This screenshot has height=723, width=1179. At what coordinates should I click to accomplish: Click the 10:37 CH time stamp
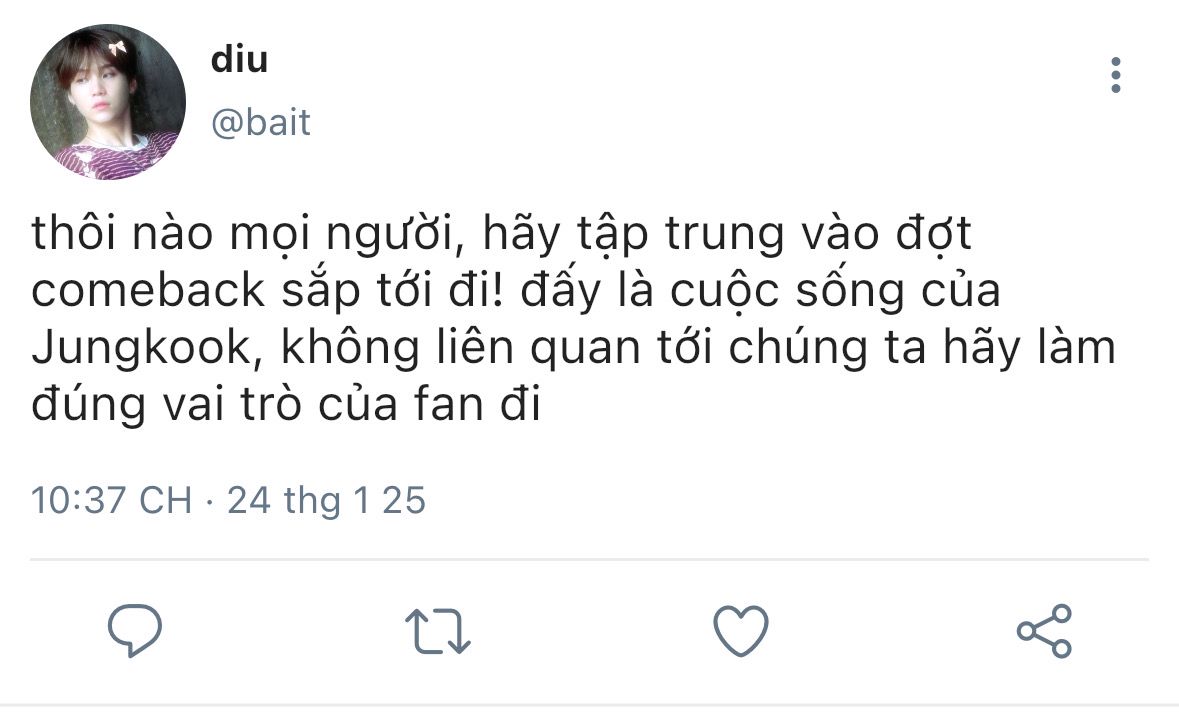point(111,501)
